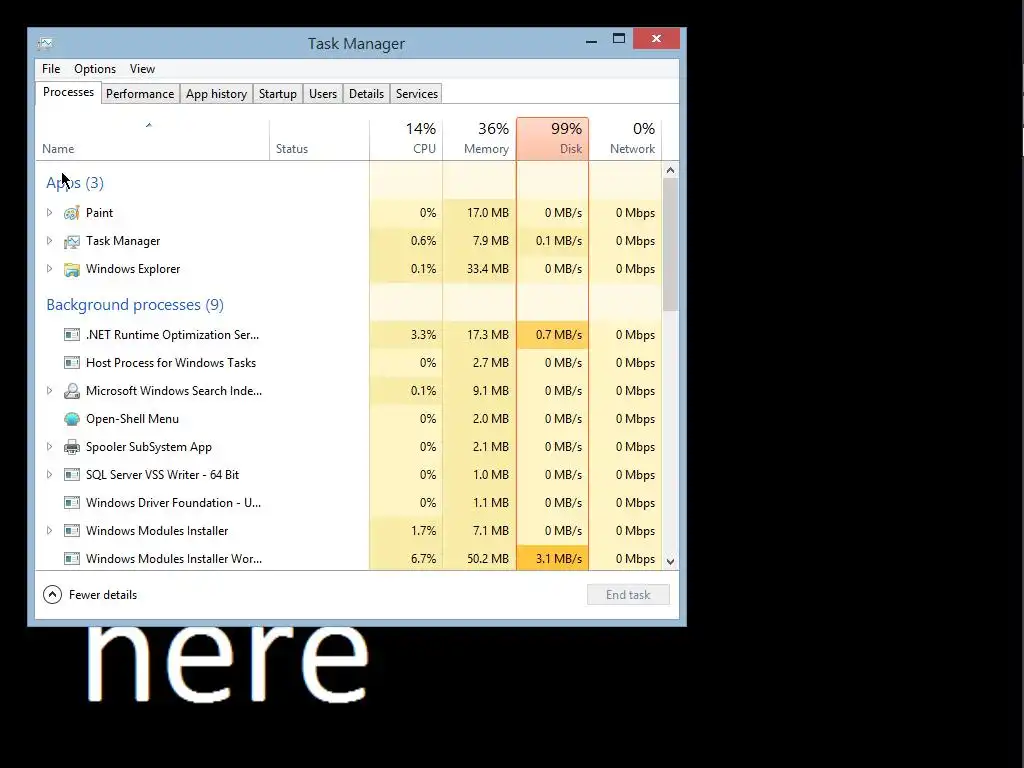The width and height of the screenshot is (1024, 768).
Task: Click the End task button
Action: [x=628, y=595]
